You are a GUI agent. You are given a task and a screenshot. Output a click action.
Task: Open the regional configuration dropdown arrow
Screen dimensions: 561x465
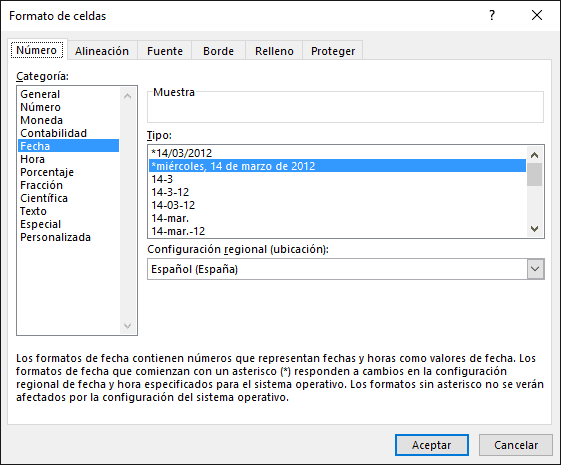535,269
